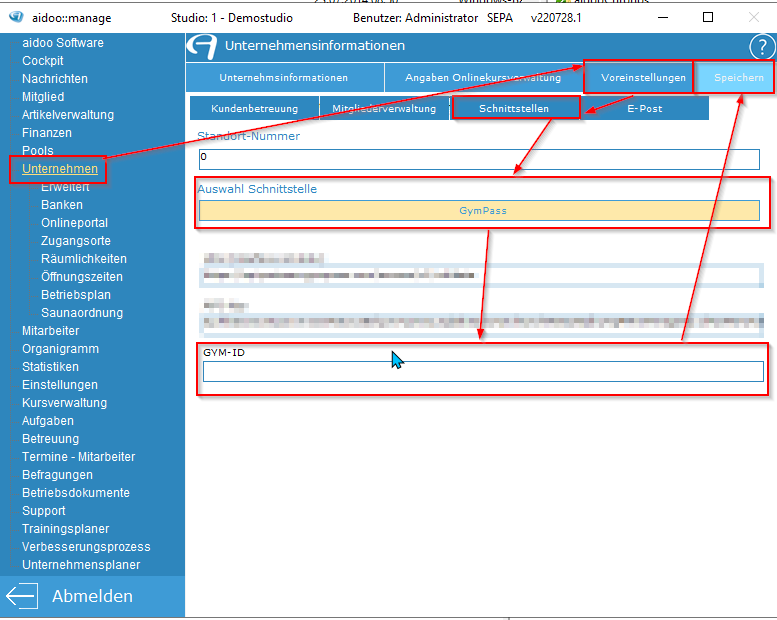Open Saunaordnung under Unternehmen

click(x=82, y=313)
